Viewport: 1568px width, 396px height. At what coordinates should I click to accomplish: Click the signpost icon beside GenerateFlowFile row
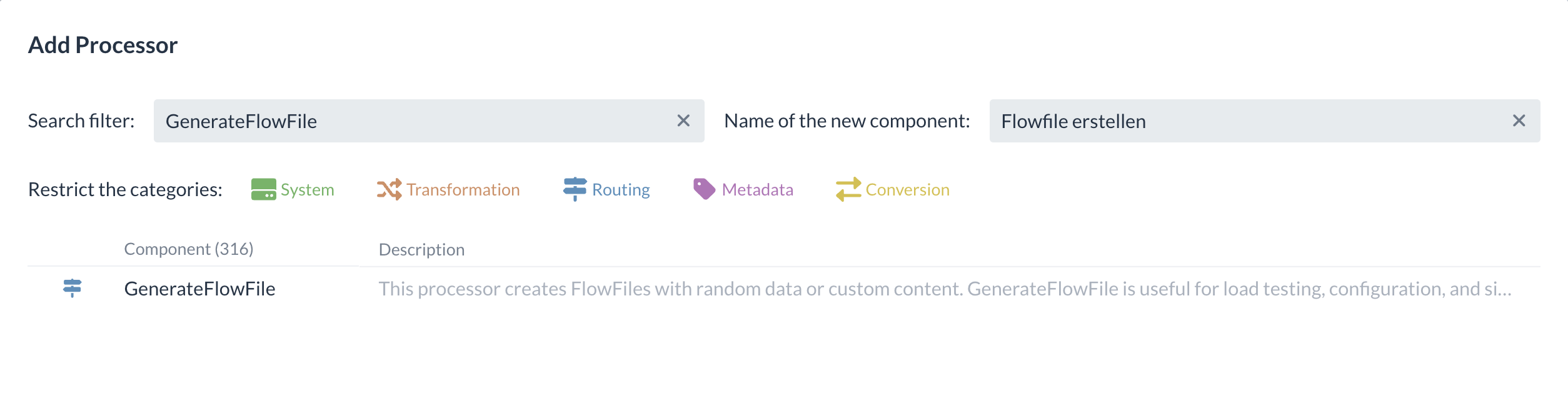coord(73,288)
